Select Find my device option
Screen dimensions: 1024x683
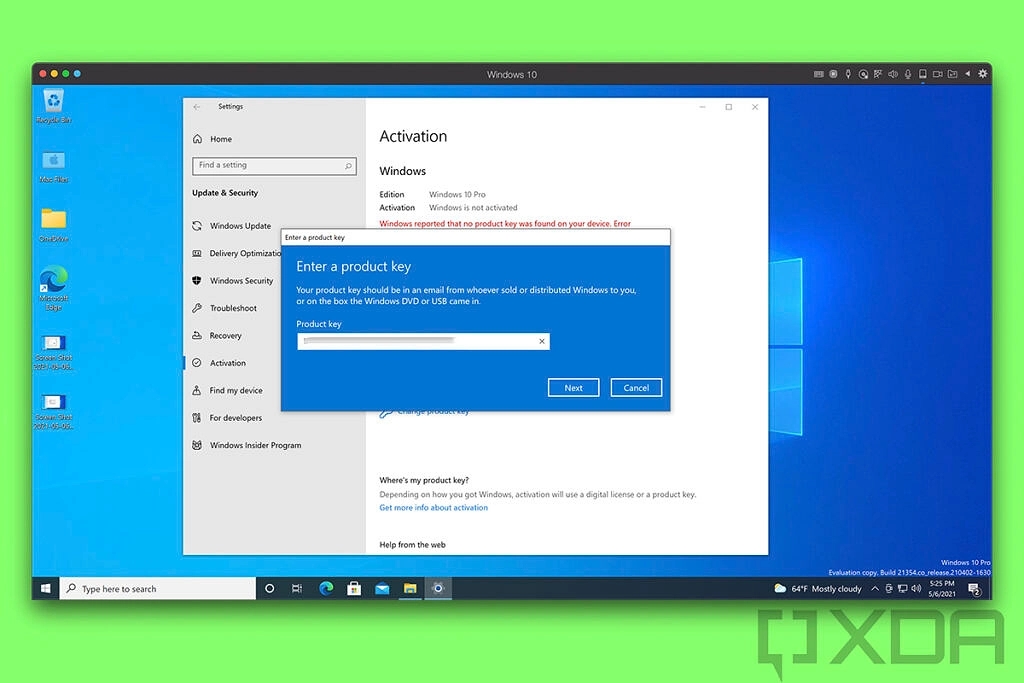click(236, 391)
